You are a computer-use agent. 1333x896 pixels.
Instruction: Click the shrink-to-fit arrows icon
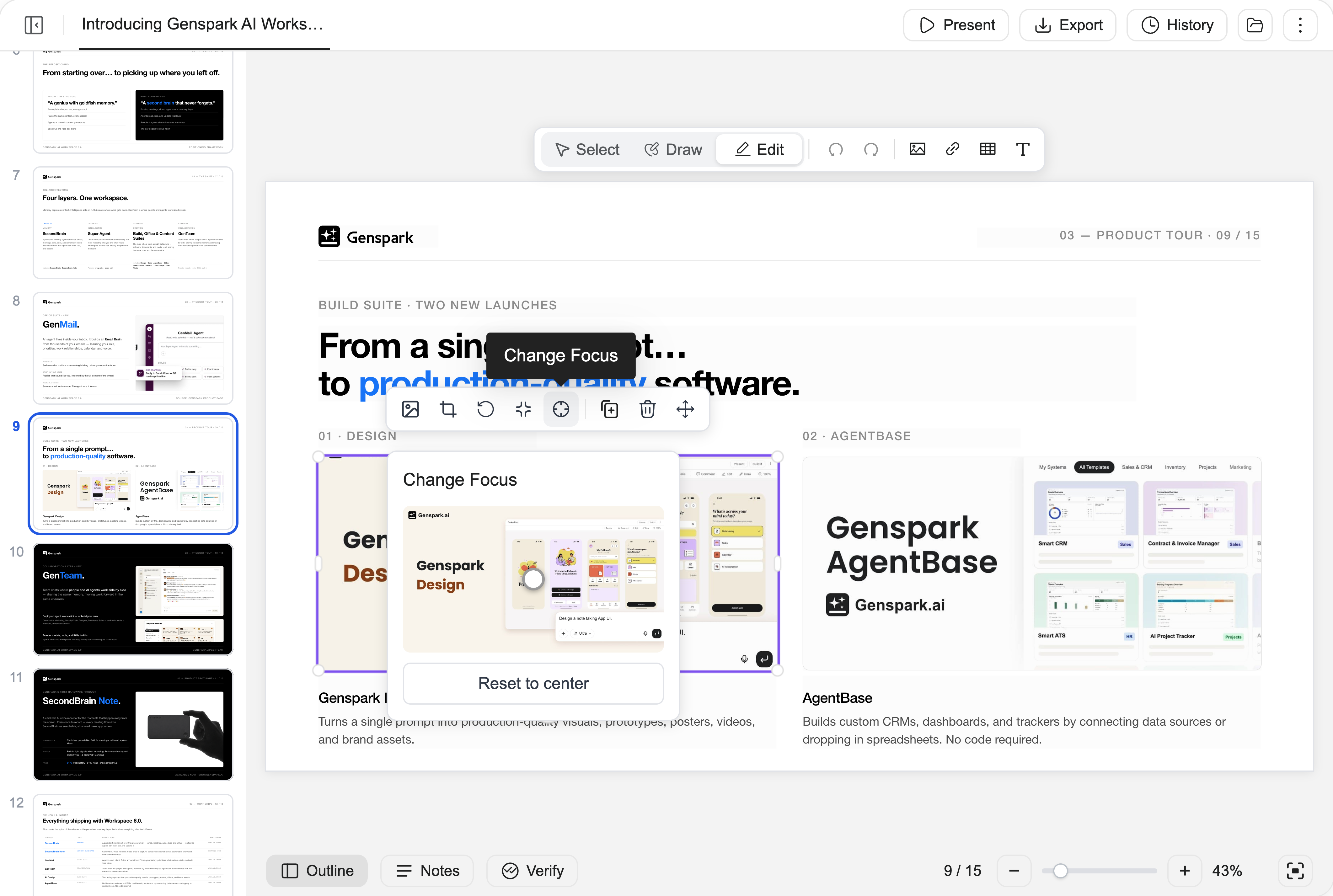[x=523, y=409]
